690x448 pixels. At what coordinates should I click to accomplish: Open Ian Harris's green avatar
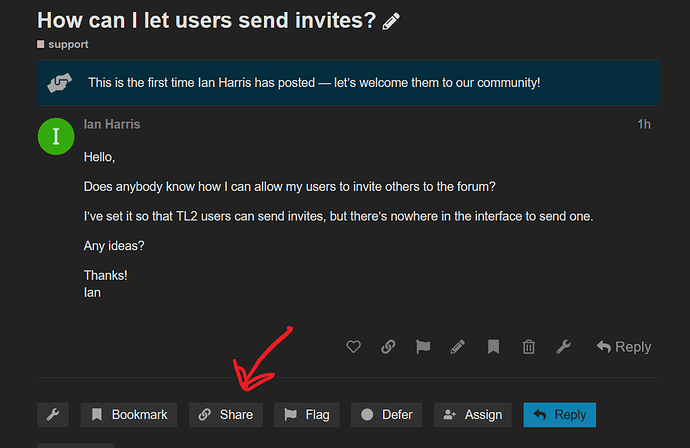[56, 136]
